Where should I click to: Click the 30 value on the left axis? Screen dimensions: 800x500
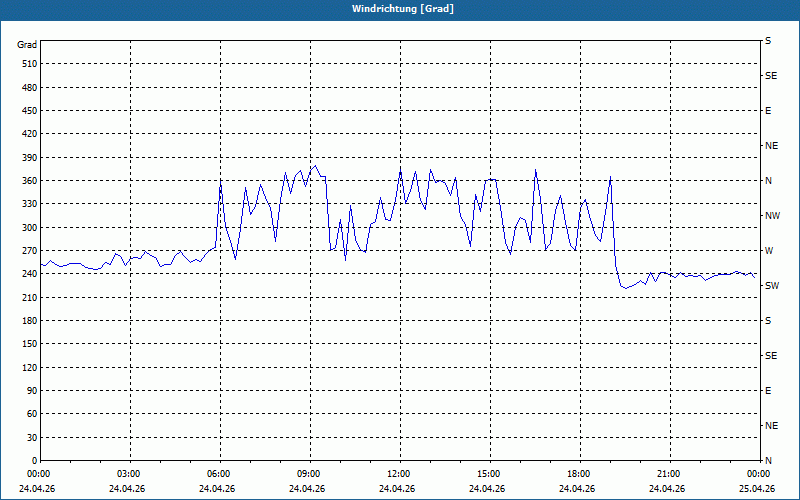32,438
